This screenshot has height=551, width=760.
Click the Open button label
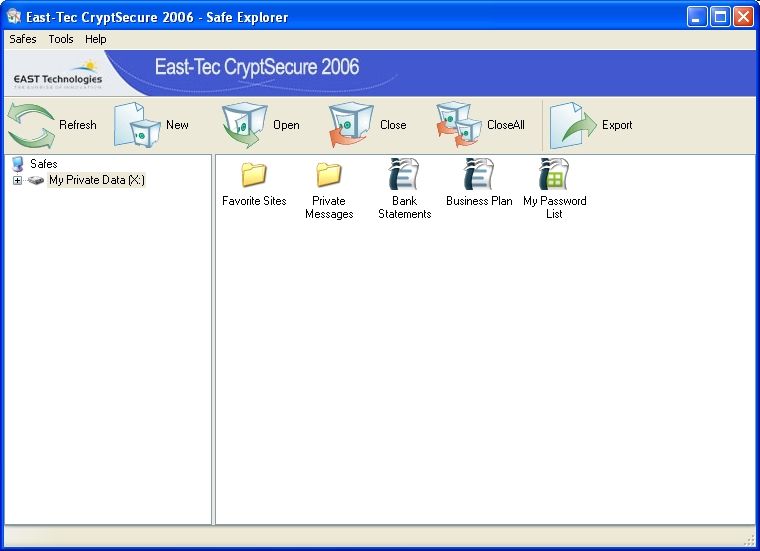coord(286,125)
